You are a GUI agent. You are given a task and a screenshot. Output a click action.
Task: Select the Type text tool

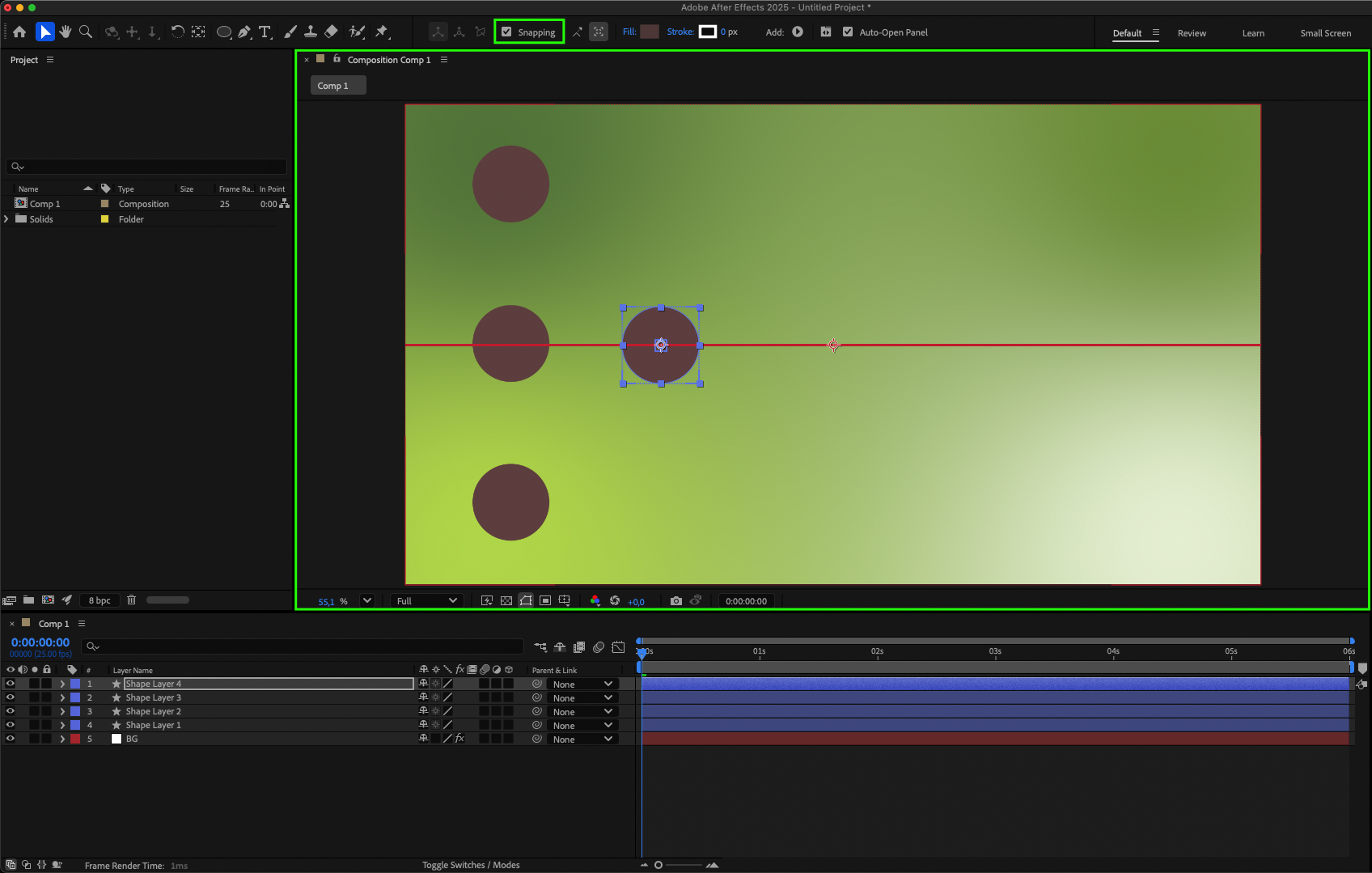coord(265,32)
